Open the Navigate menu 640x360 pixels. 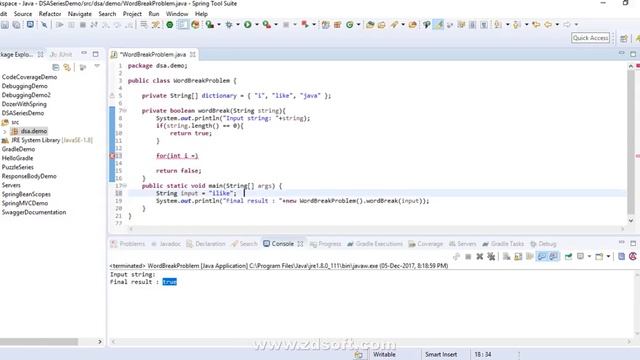point(80,14)
